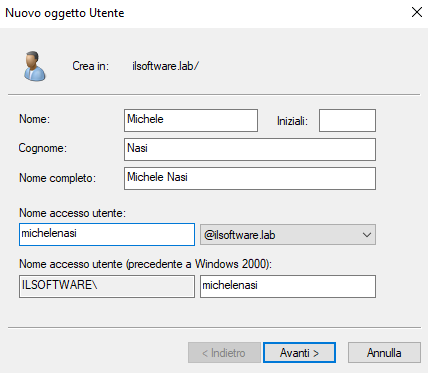Click the Nome accesso utente (precedente a Windows 2000) label

tap(146, 264)
